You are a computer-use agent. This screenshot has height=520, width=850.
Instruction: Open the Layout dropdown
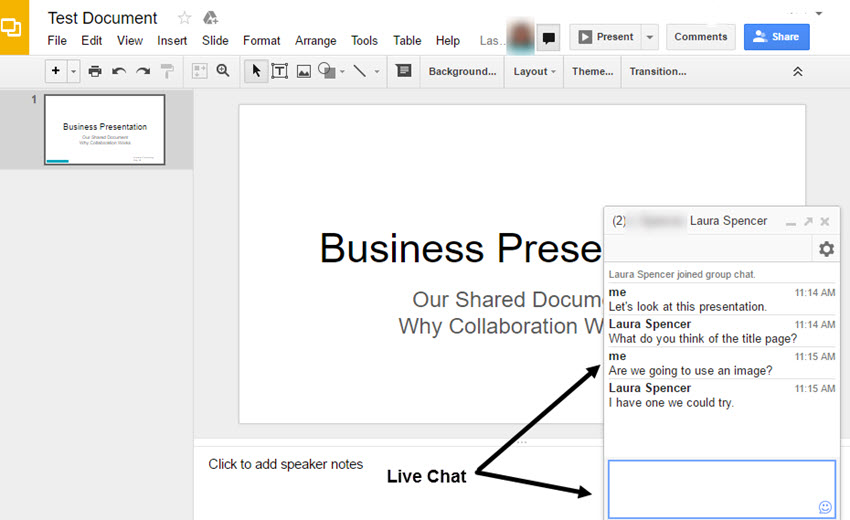tap(534, 72)
